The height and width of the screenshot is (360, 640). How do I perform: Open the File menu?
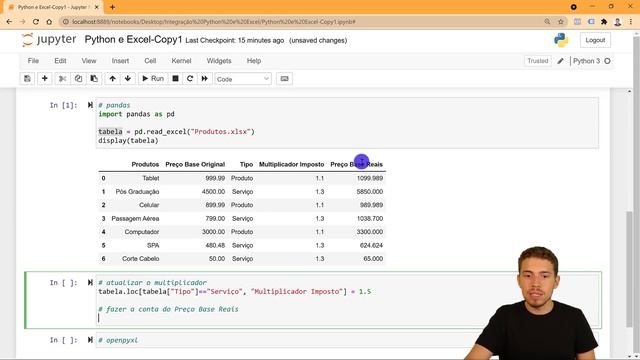(x=33, y=61)
